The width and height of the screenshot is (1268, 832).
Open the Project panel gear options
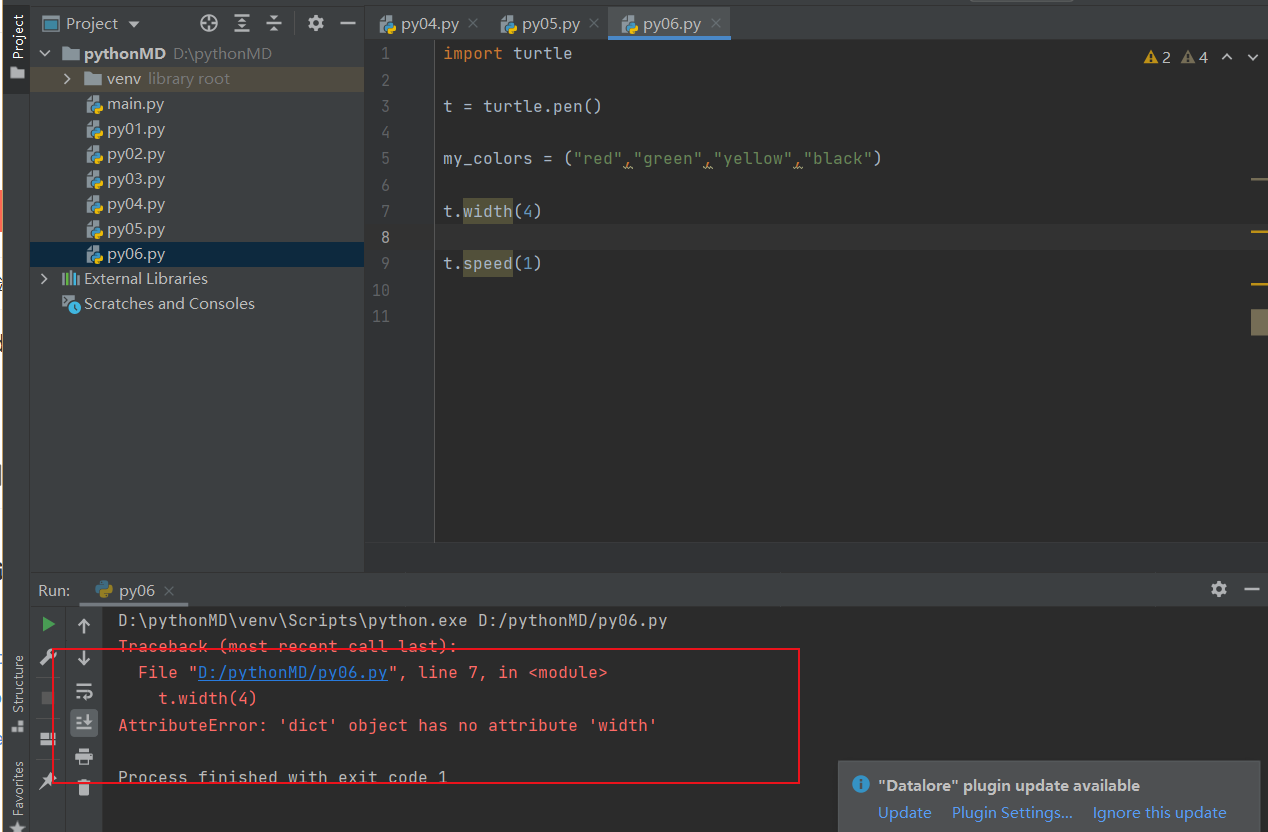pos(316,23)
